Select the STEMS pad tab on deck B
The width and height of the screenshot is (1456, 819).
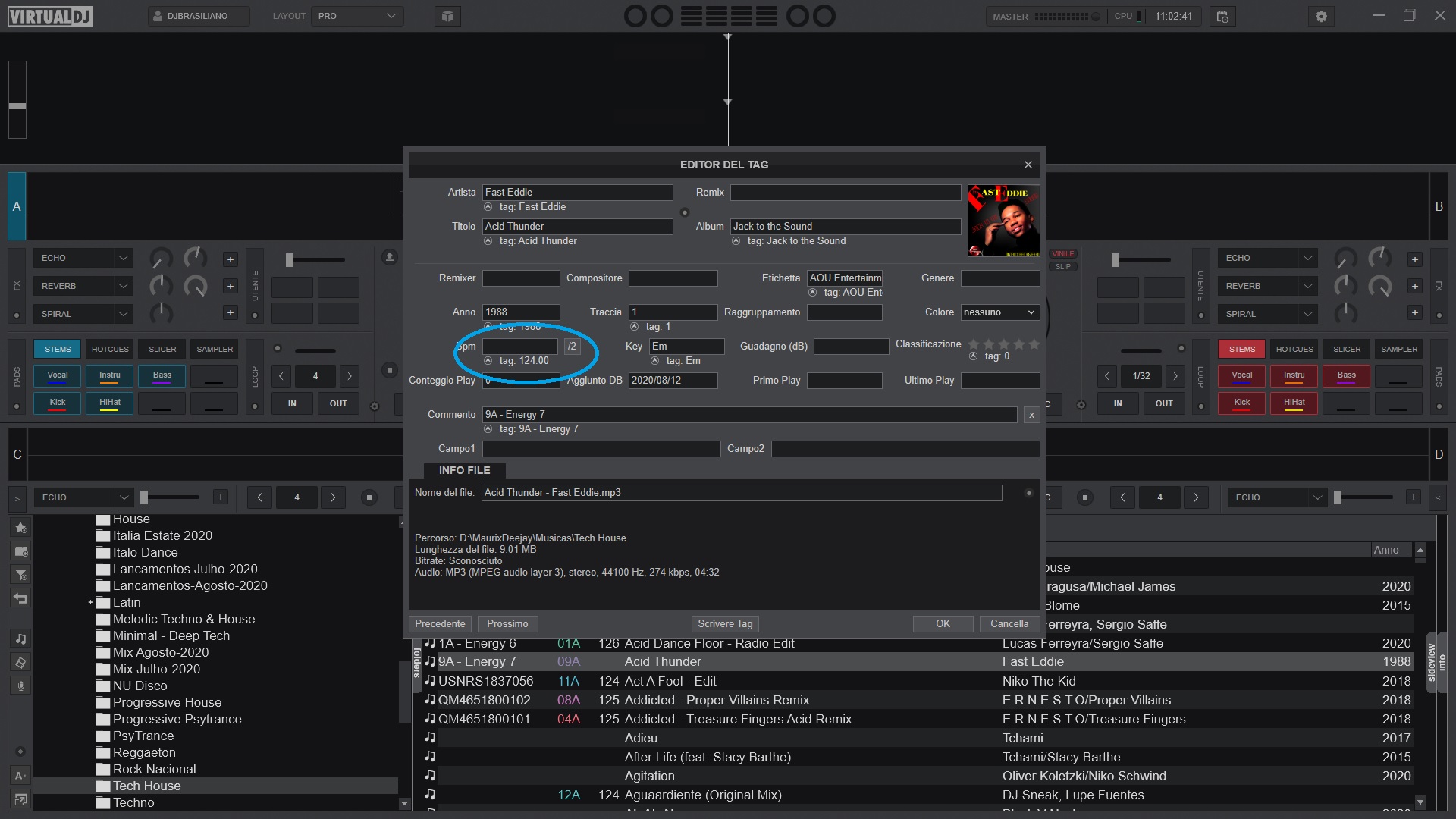[x=1241, y=349]
